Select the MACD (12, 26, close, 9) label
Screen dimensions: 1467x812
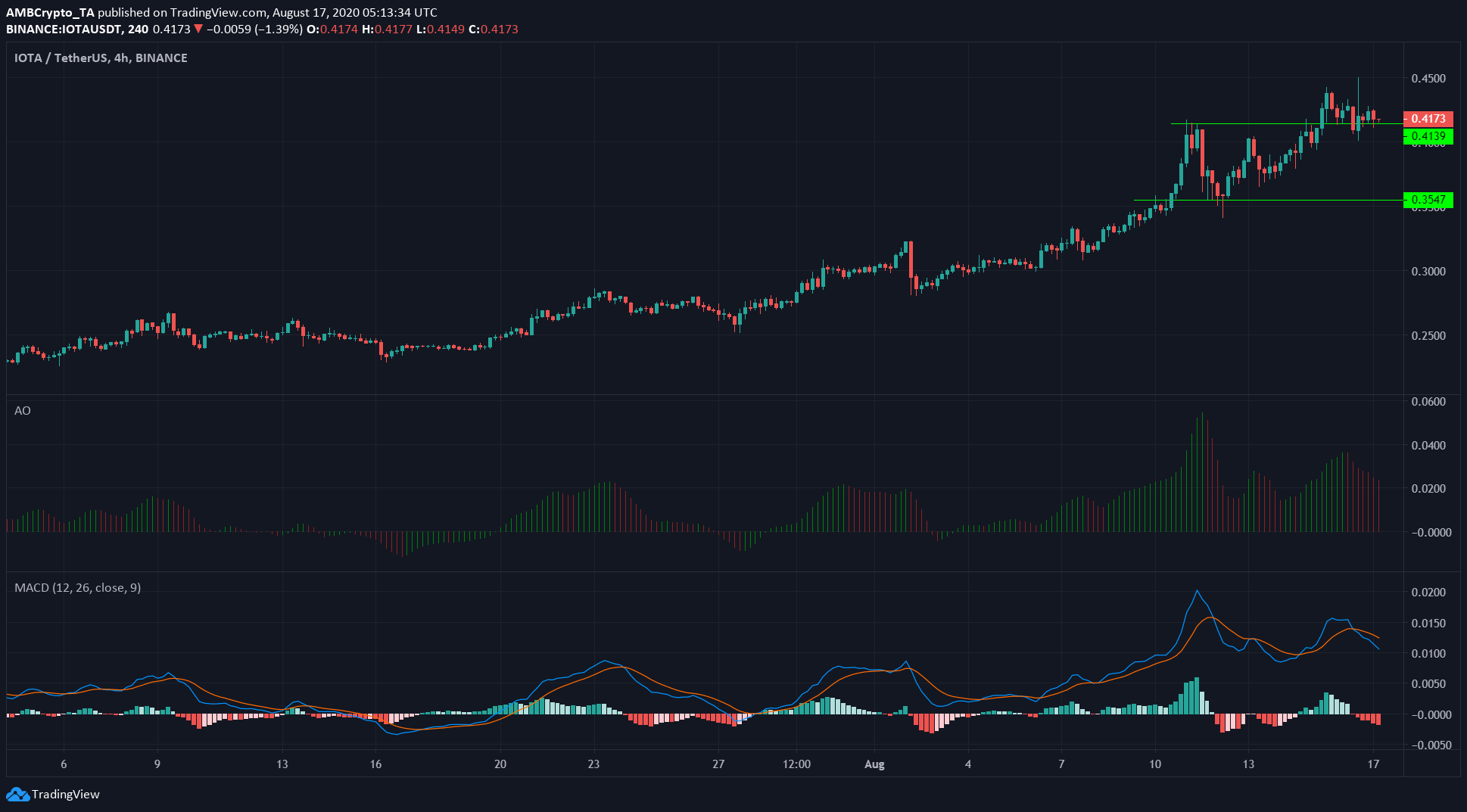pos(77,587)
